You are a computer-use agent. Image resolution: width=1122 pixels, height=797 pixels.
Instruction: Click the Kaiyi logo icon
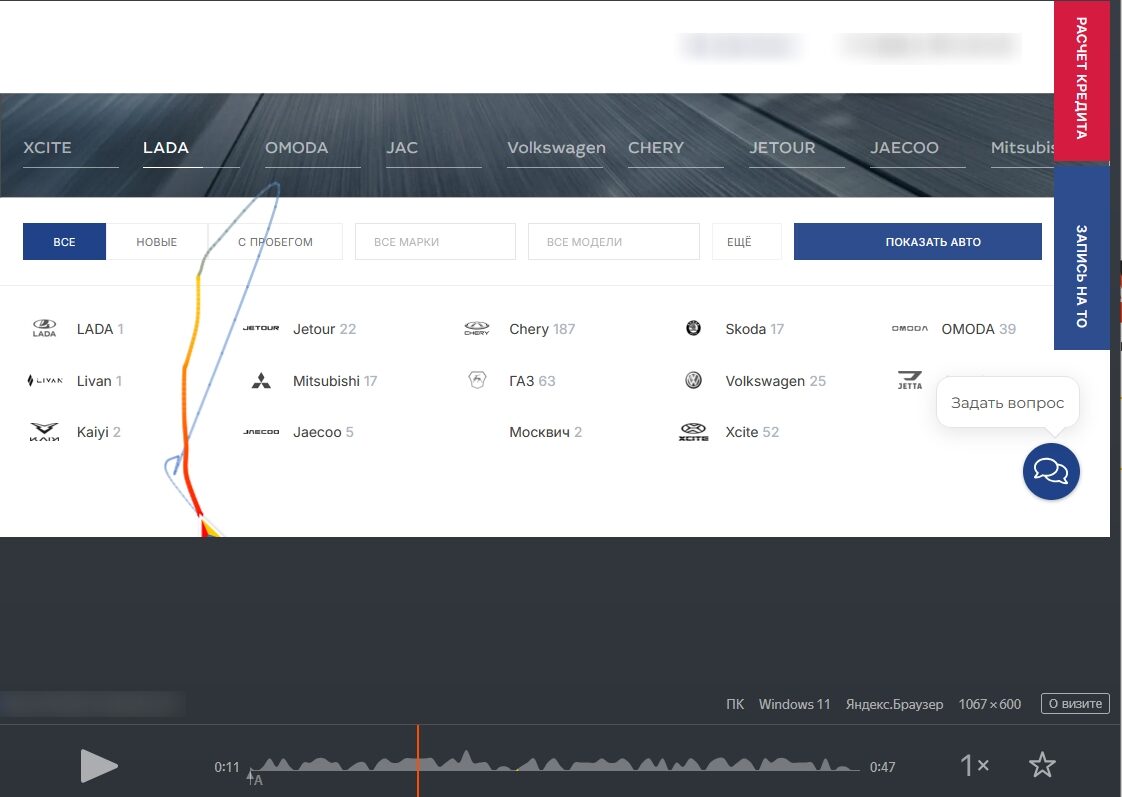(45, 432)
